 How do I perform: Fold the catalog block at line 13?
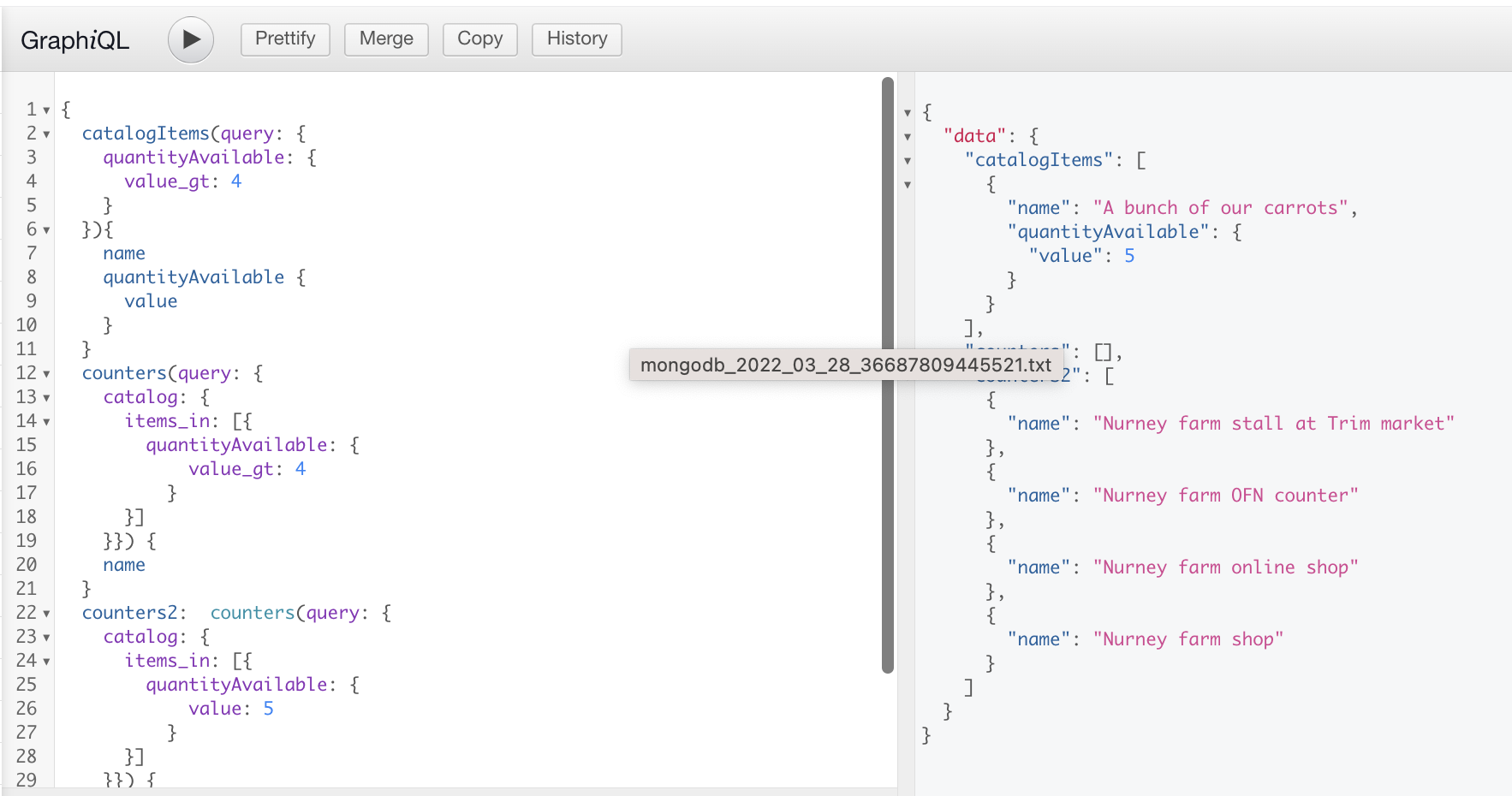pos(46,398)
